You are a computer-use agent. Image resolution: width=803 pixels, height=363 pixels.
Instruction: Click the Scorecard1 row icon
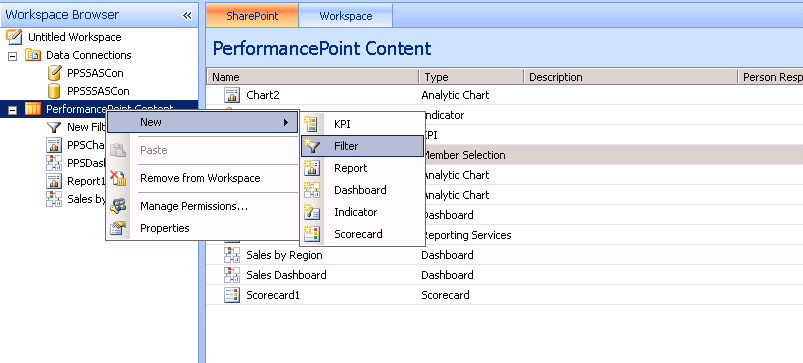tap(232, 294)
